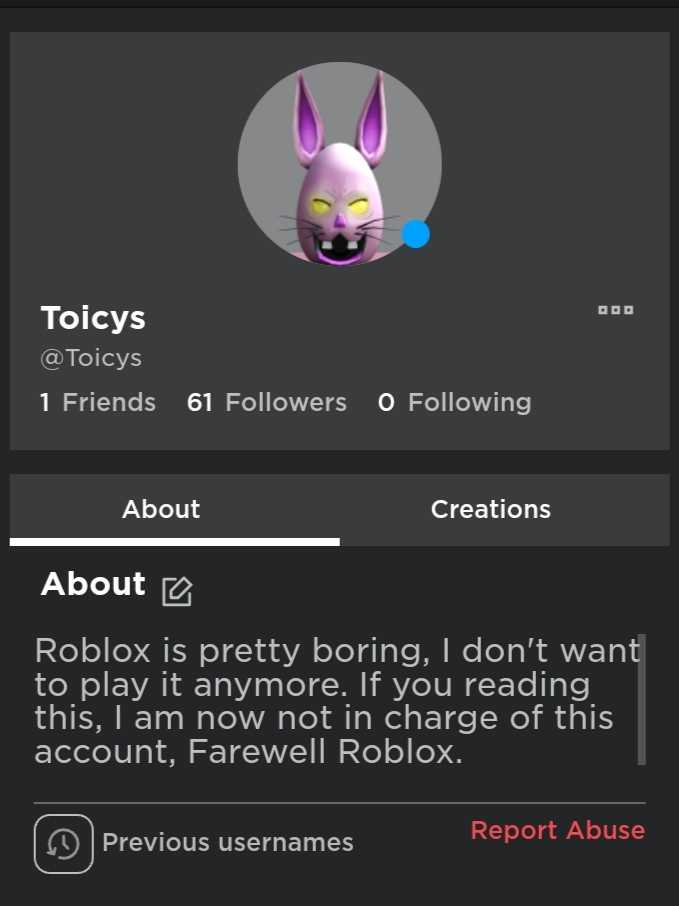Image resolution: width=679 pixels, height=906 pixels.
Task: View the 61 Followers list
Action: (x=266, y=402)
